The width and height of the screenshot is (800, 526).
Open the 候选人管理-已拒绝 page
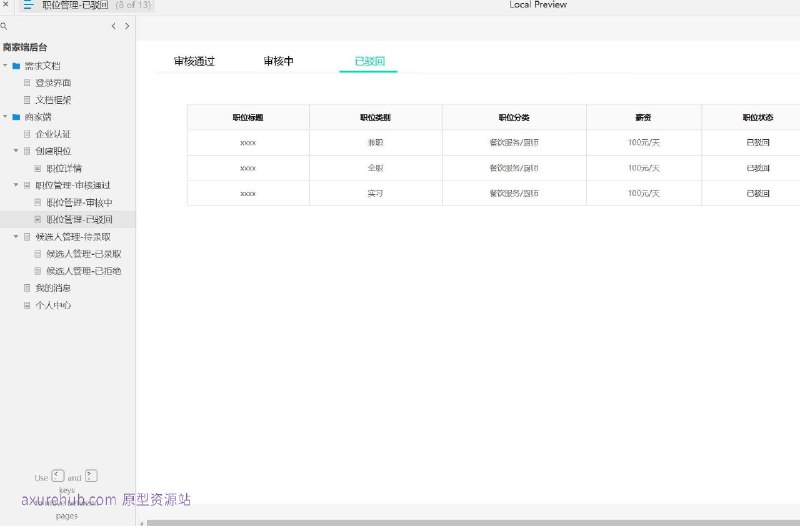[84, 271]
